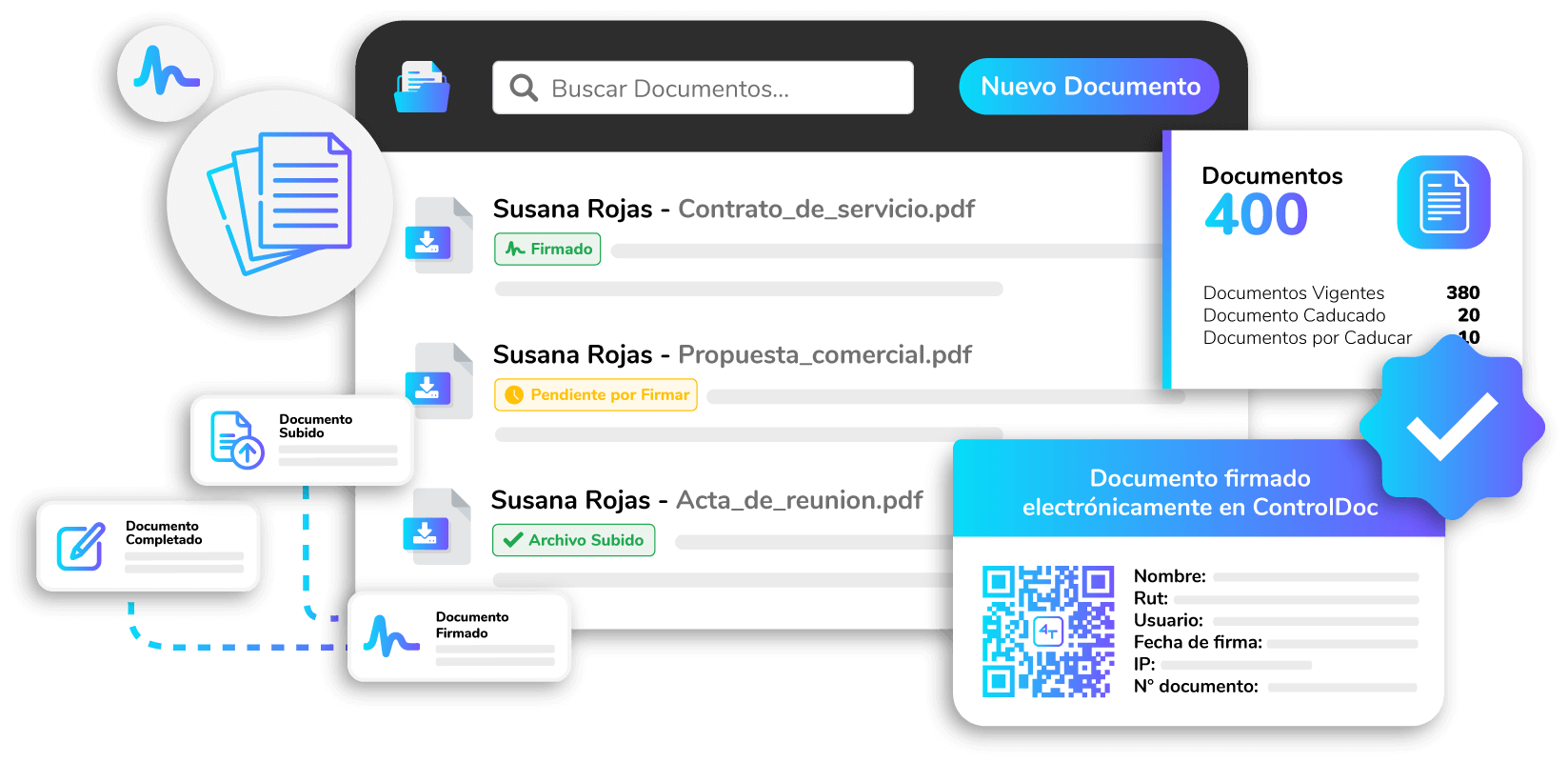Click the Documento Caducado count row
Image resolution: width=1568 pixels, height=762 pixels.
(x=1341, y=315)
